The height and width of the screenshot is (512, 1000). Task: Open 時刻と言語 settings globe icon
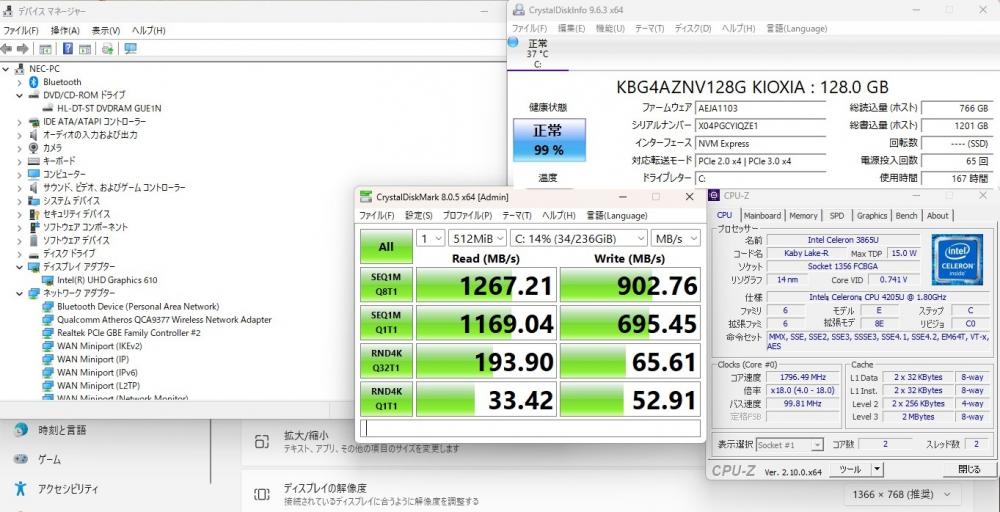point(21,430)
